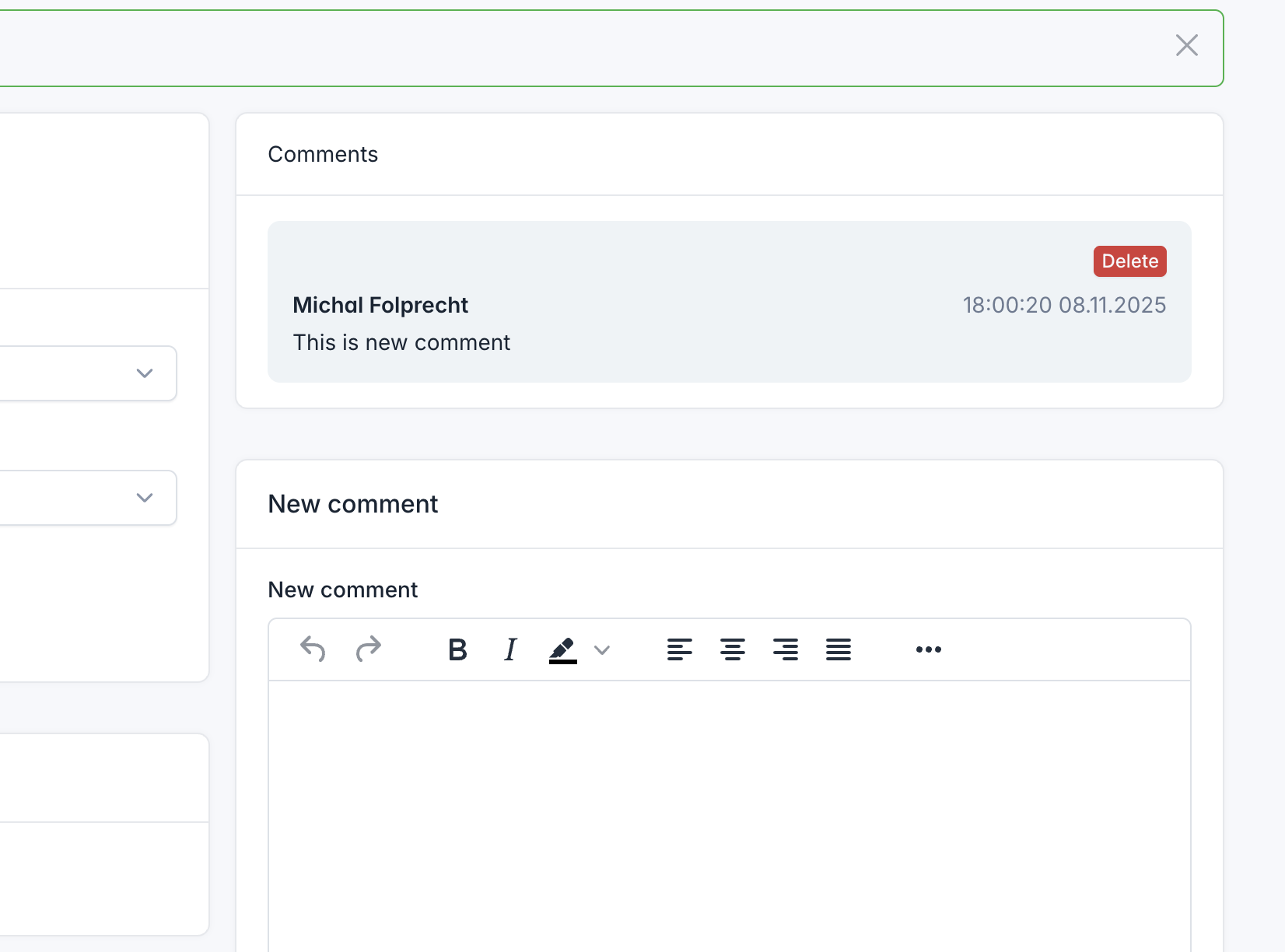This screenshot has width=1285, height=952.
Task: Align text to the left
Action: coord(679,649)
